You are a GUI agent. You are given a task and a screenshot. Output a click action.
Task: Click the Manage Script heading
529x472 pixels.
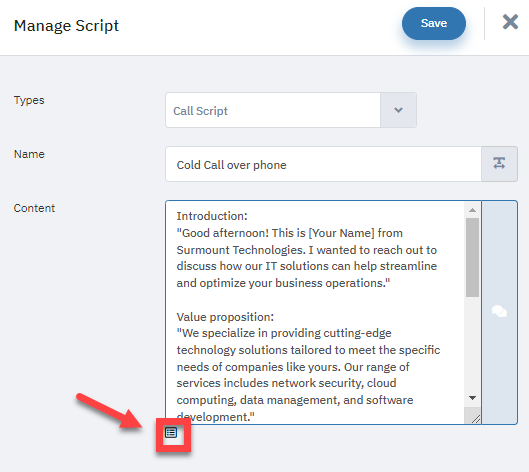tap(66, 26)
